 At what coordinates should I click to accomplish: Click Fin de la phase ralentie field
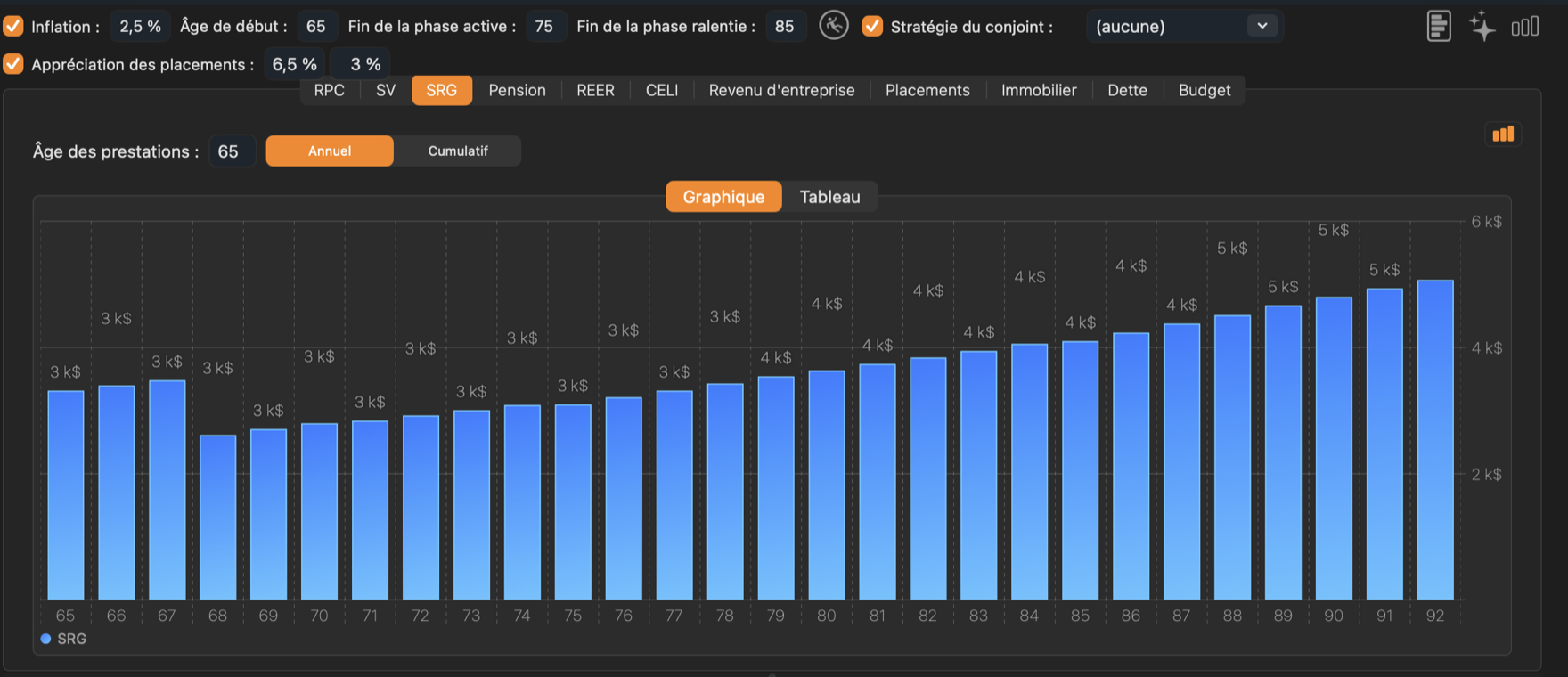coord(785,26)
